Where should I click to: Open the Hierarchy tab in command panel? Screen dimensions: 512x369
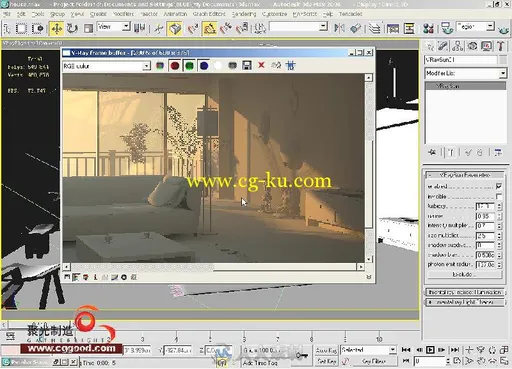click(458, 46)
